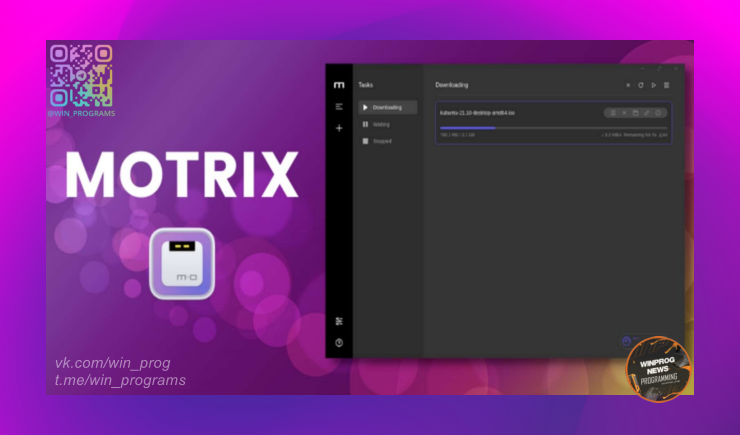
Task: Switch to the Stopped task list
Action: tap(387, 141)
